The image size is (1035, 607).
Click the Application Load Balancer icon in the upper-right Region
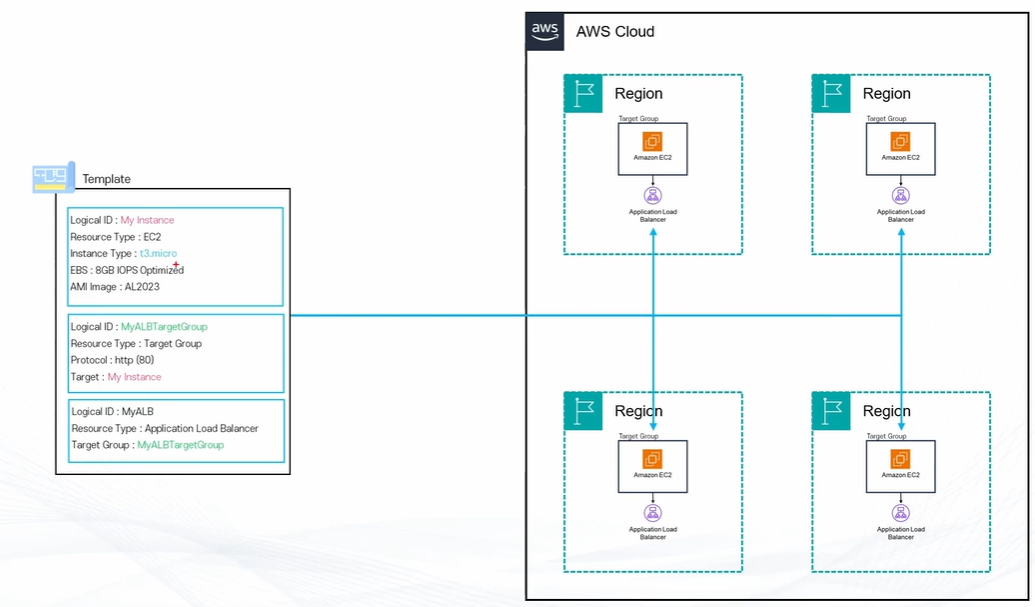901,195
